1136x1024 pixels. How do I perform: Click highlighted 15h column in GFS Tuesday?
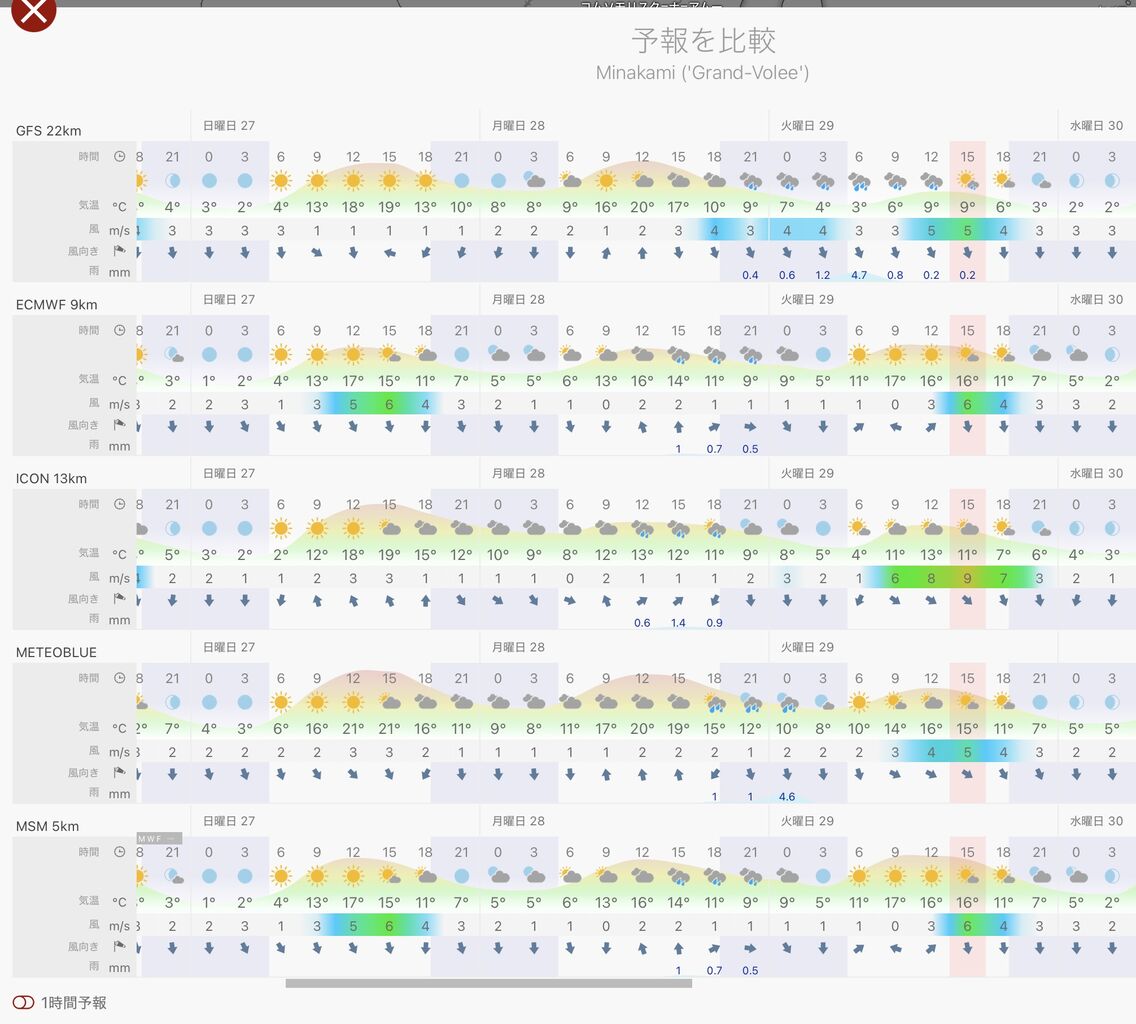click(x=967, y=212)
